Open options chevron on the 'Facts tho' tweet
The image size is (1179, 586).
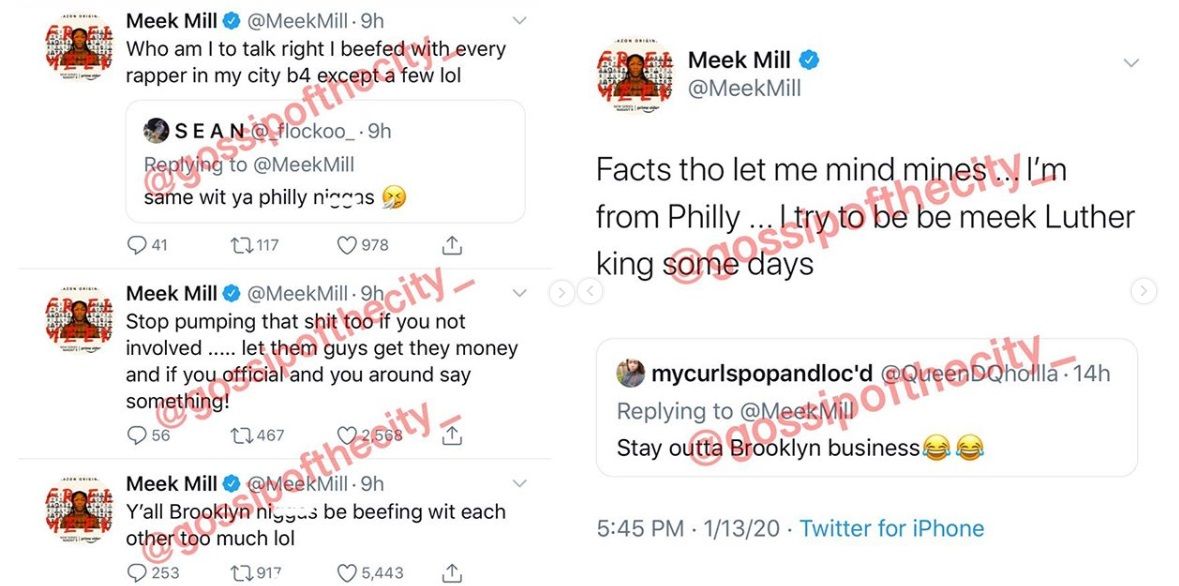(x=1131, y=63)
